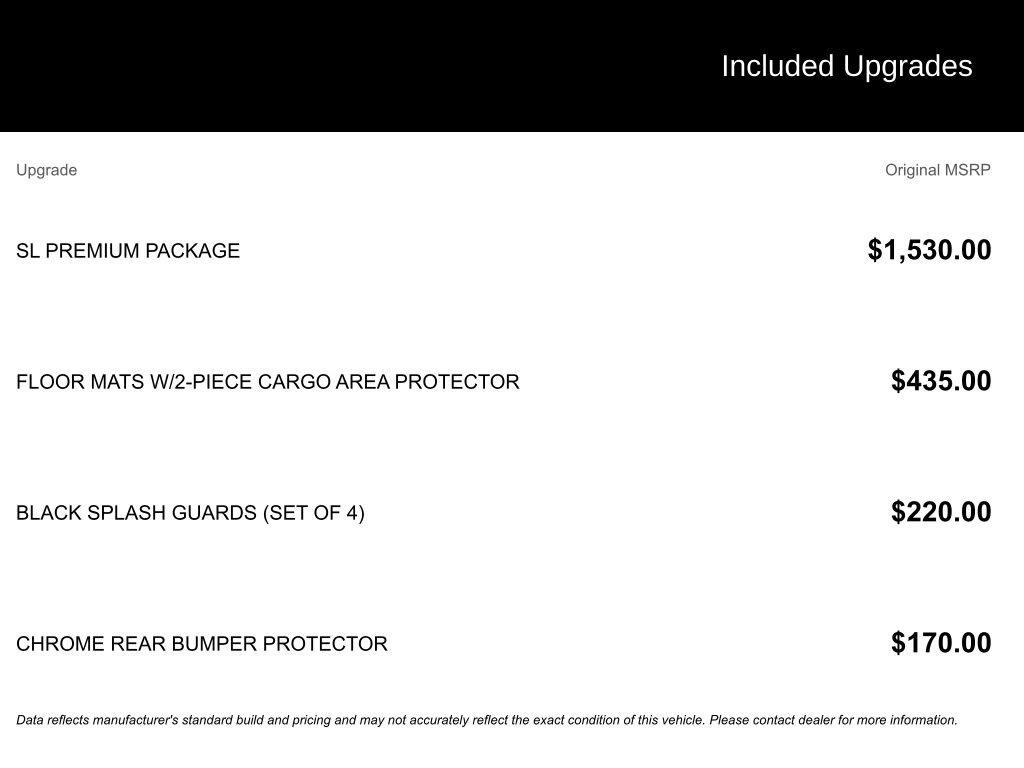Image resolution: width=1024 pixels, height=768 pixels.
Task: Click the $170.00 price
Action: (941, 643)
